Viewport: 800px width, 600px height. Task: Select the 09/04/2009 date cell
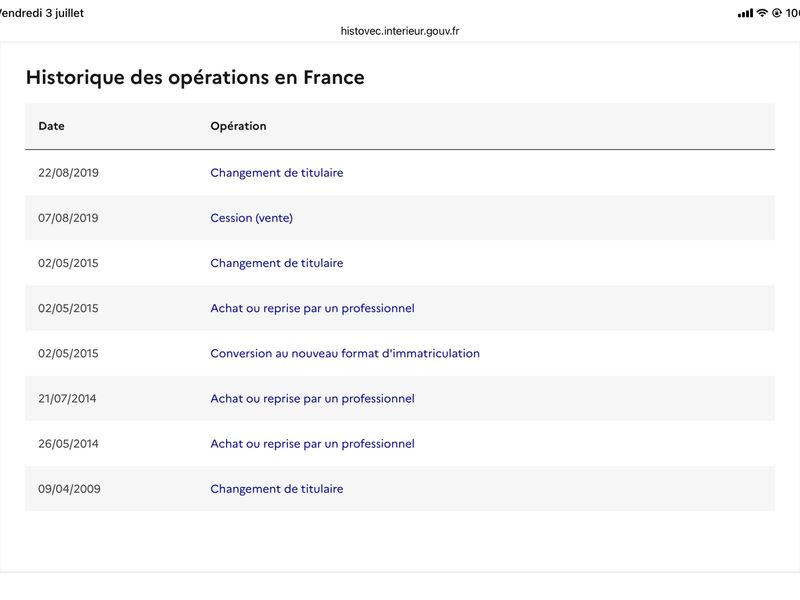click(69, 489)
